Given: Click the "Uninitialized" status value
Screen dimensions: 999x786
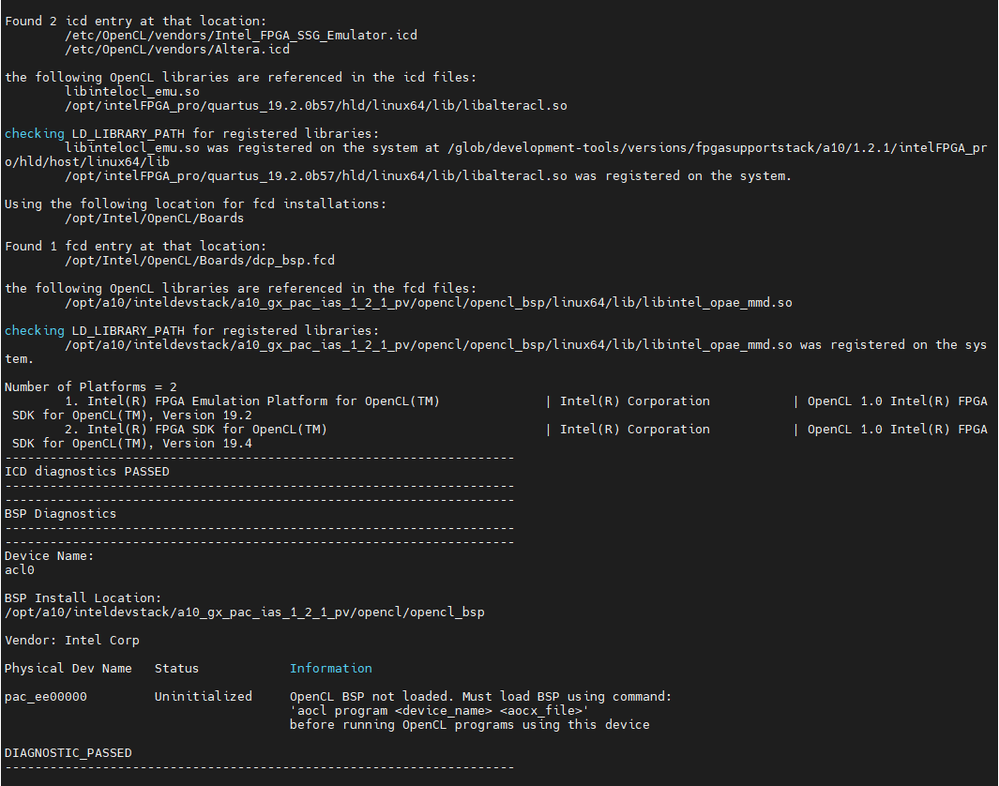Looking at the screenshot, I should point(203,696).
